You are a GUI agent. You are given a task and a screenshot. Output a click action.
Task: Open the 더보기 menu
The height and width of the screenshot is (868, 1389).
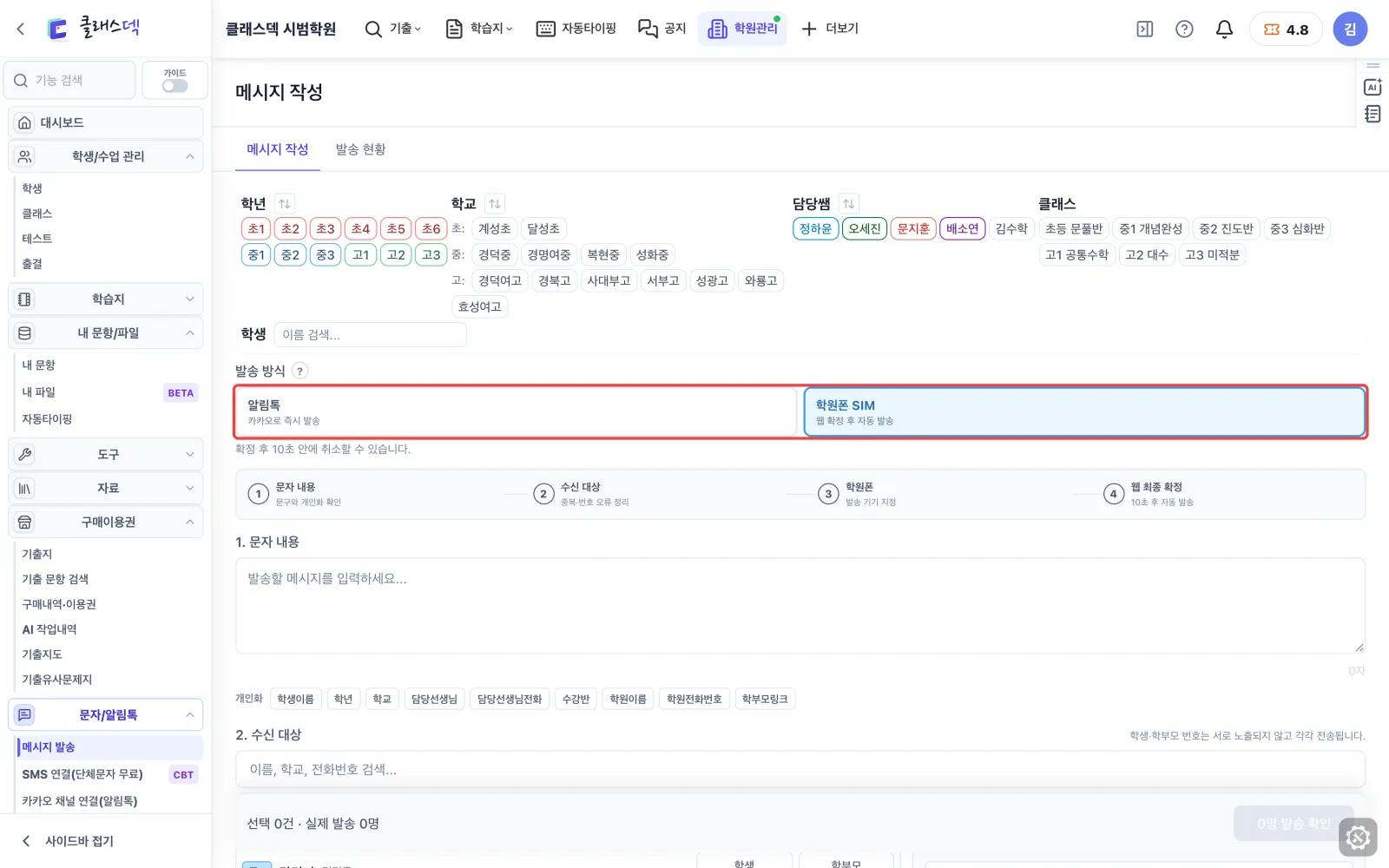point(830,29)
